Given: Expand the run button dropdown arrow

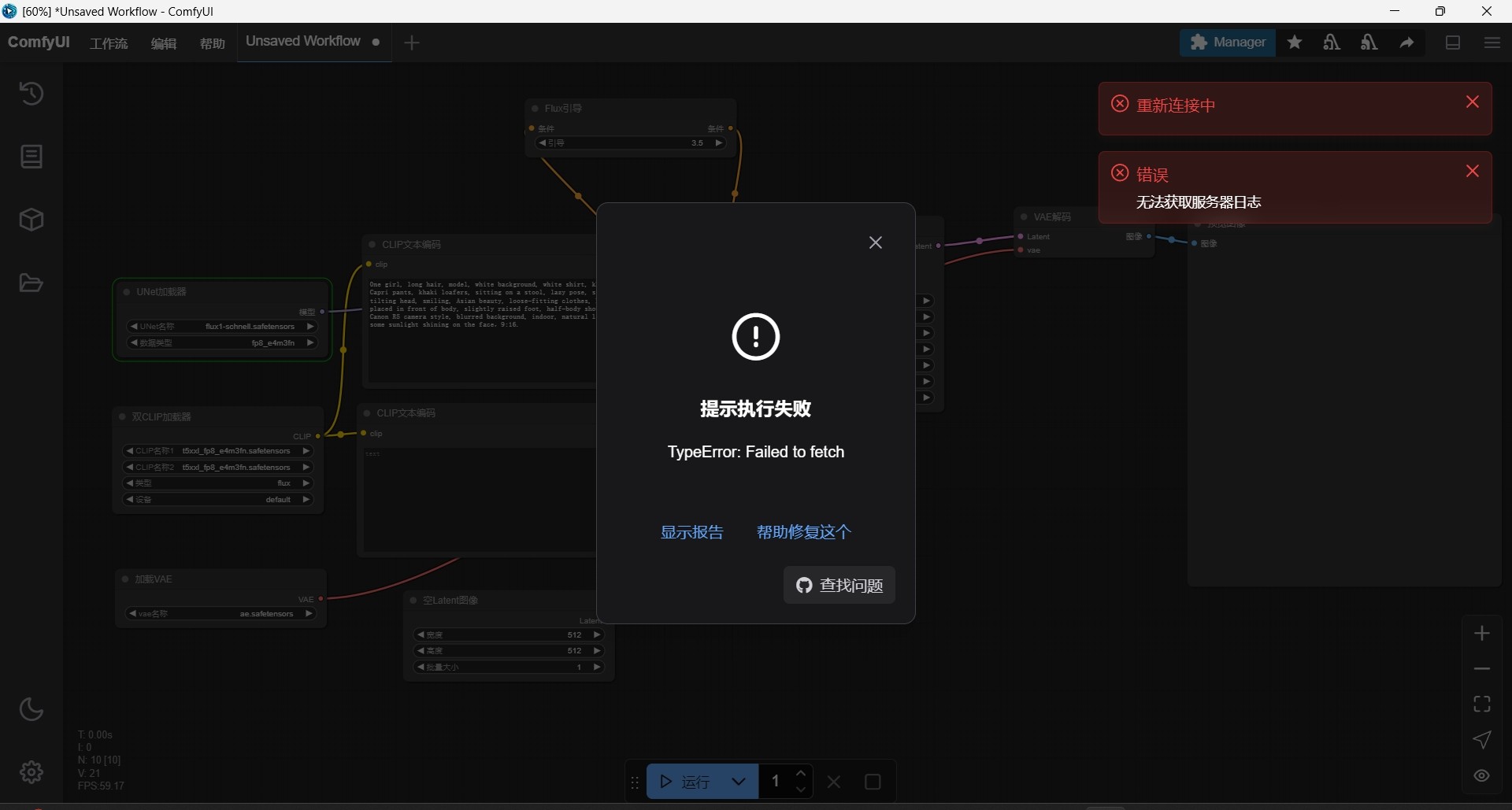Looking at the screenshot, I should point(739,782).
